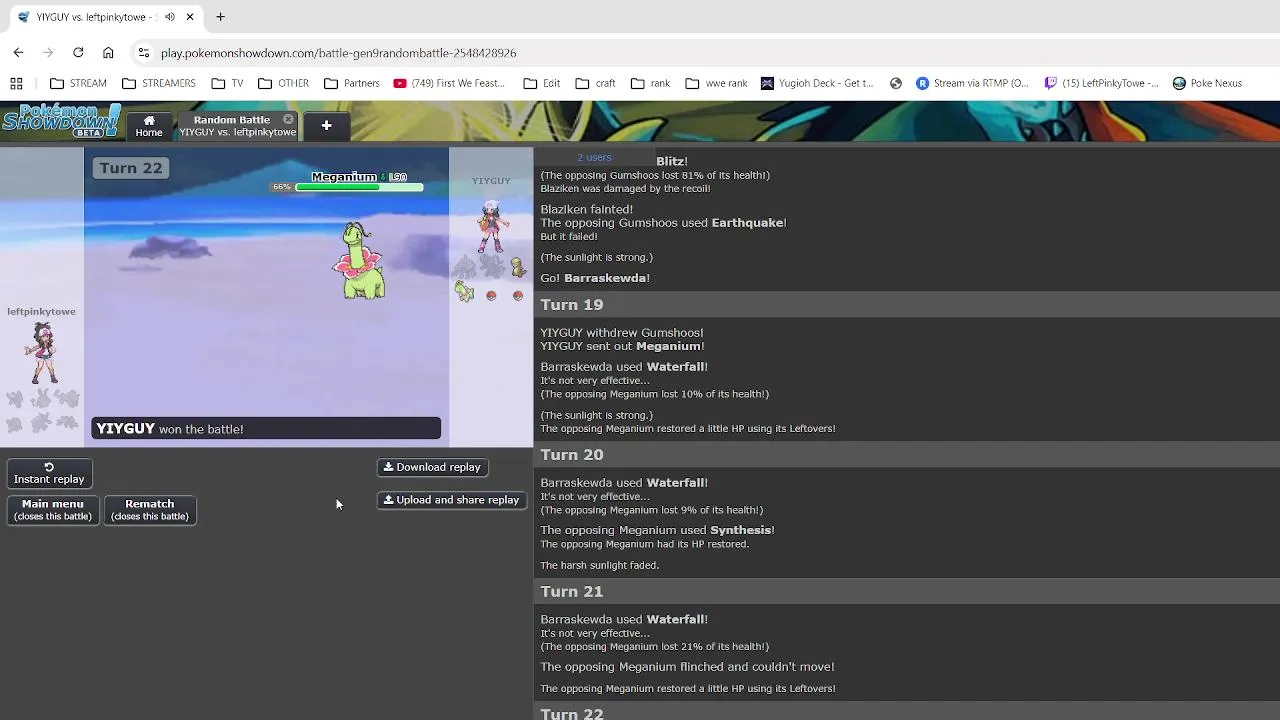Open the unlabeled globe icon bookmark
This screenshot has height=720, width=1280.
pos(896,83)
